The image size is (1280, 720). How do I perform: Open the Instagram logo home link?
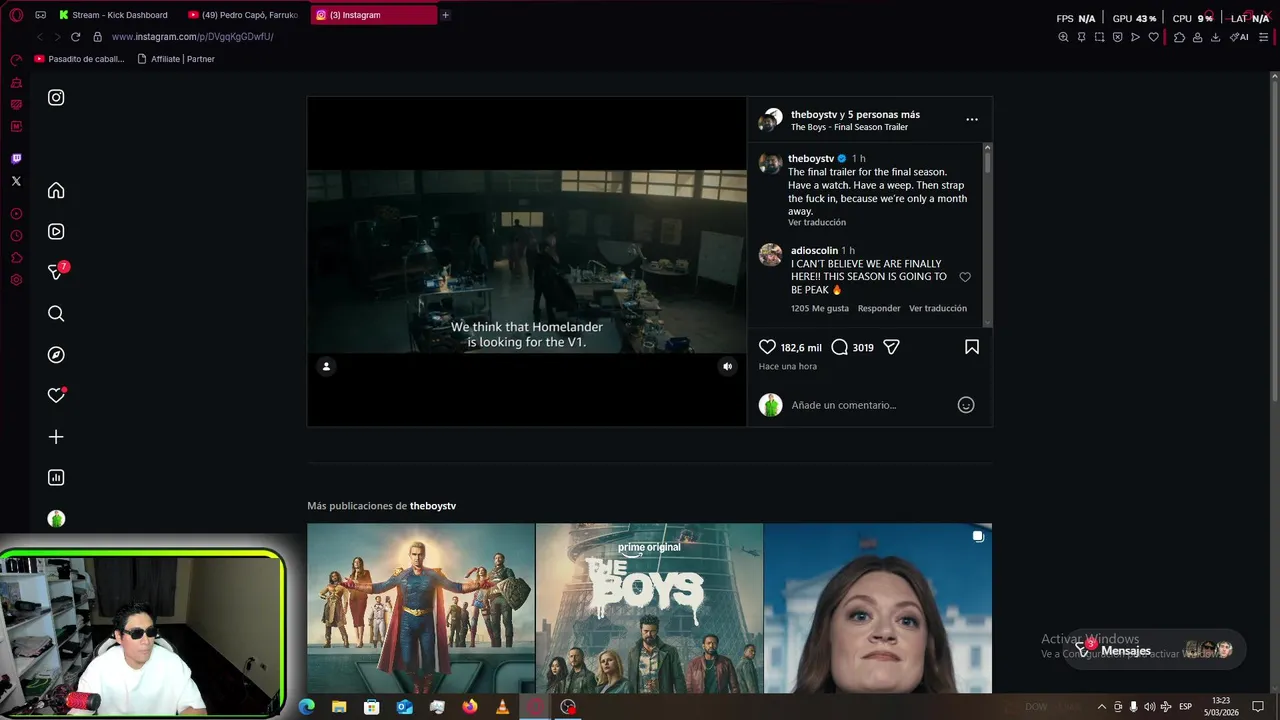pos(56,97)
